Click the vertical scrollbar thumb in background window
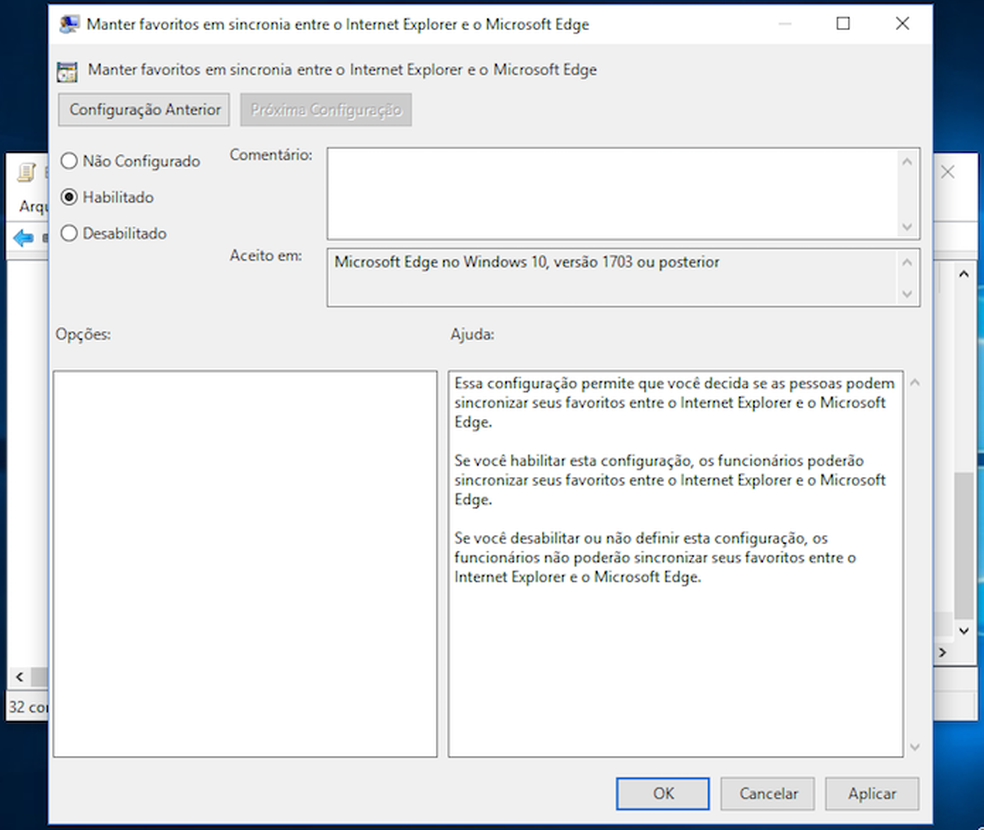 point(964,545)
